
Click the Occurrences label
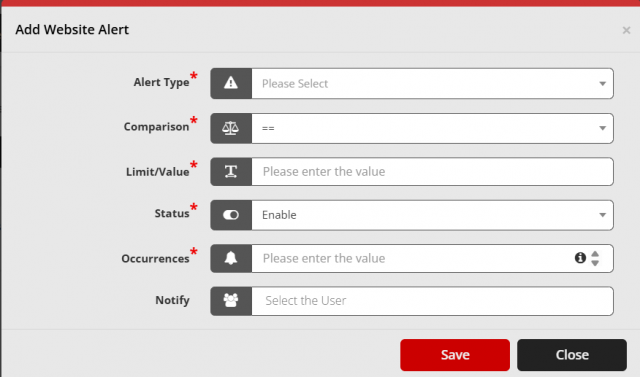(x=155, y=259)
